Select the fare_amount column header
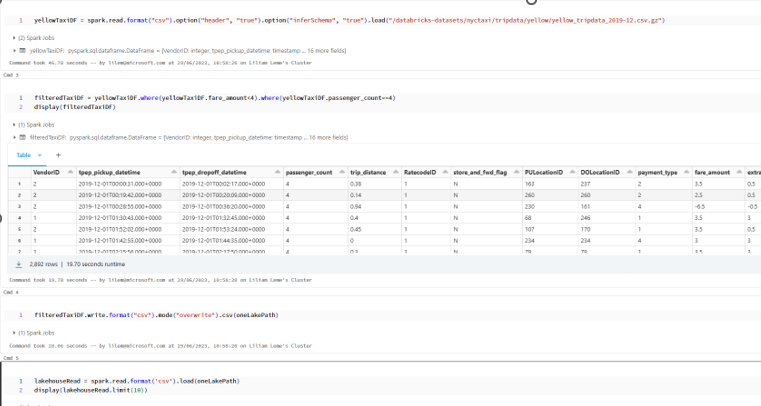Viewport: 761px width, 406px height. 712,172
